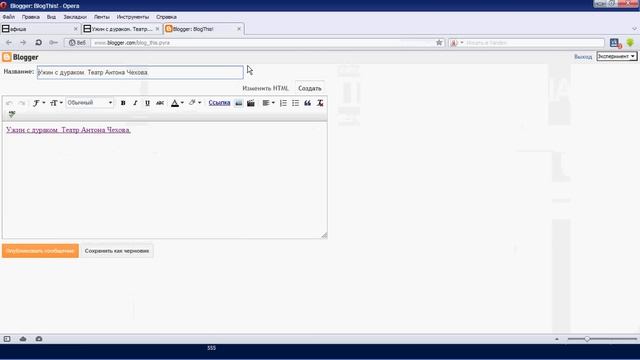This screenshot has width=640, height=360.
Task: Click the "Выход" sign-out link
Action: [582, 57]
